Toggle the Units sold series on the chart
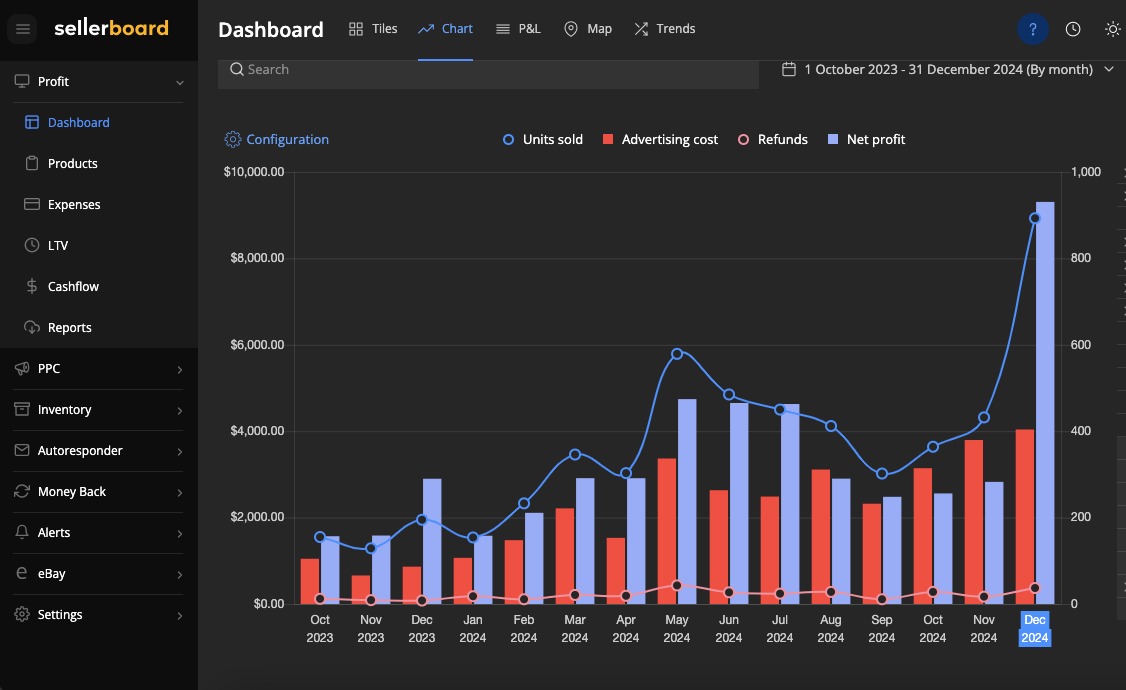Image resolution: width=1126 pixels, height=690 pixels. (x=543, y=139)
